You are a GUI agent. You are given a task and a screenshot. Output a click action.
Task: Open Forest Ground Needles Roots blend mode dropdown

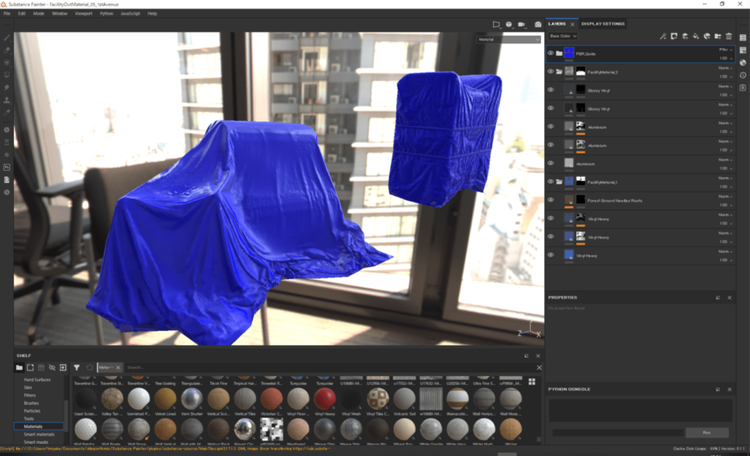point(725,196)
